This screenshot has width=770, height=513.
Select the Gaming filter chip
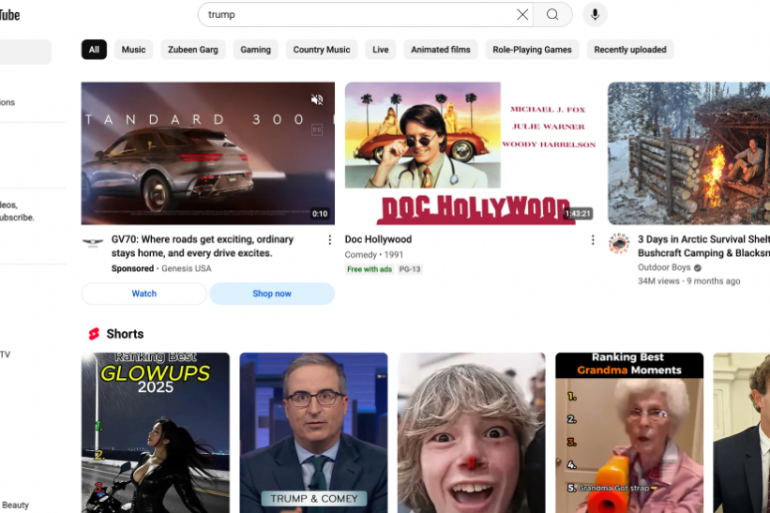pos(255,50)
